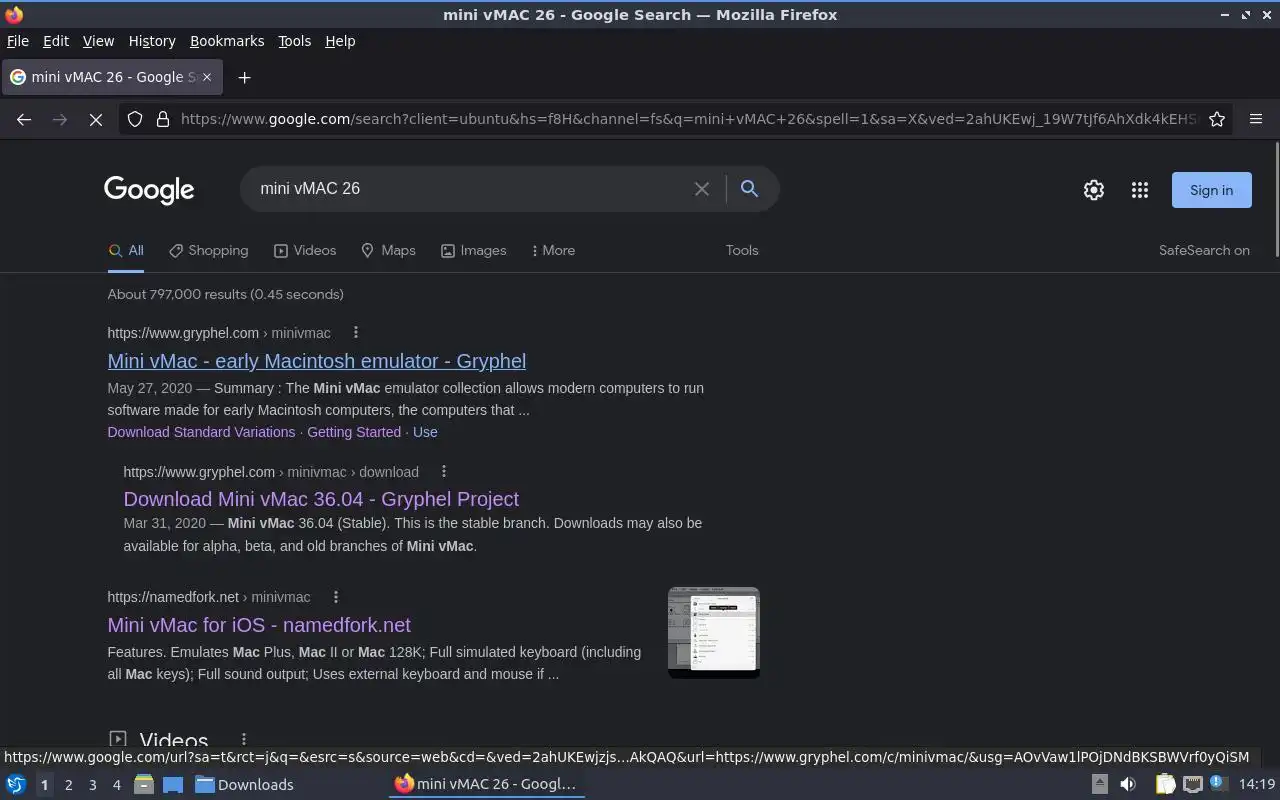Open options for the namedfork.net result
The image size is (1280, 800).
point(336,597)
